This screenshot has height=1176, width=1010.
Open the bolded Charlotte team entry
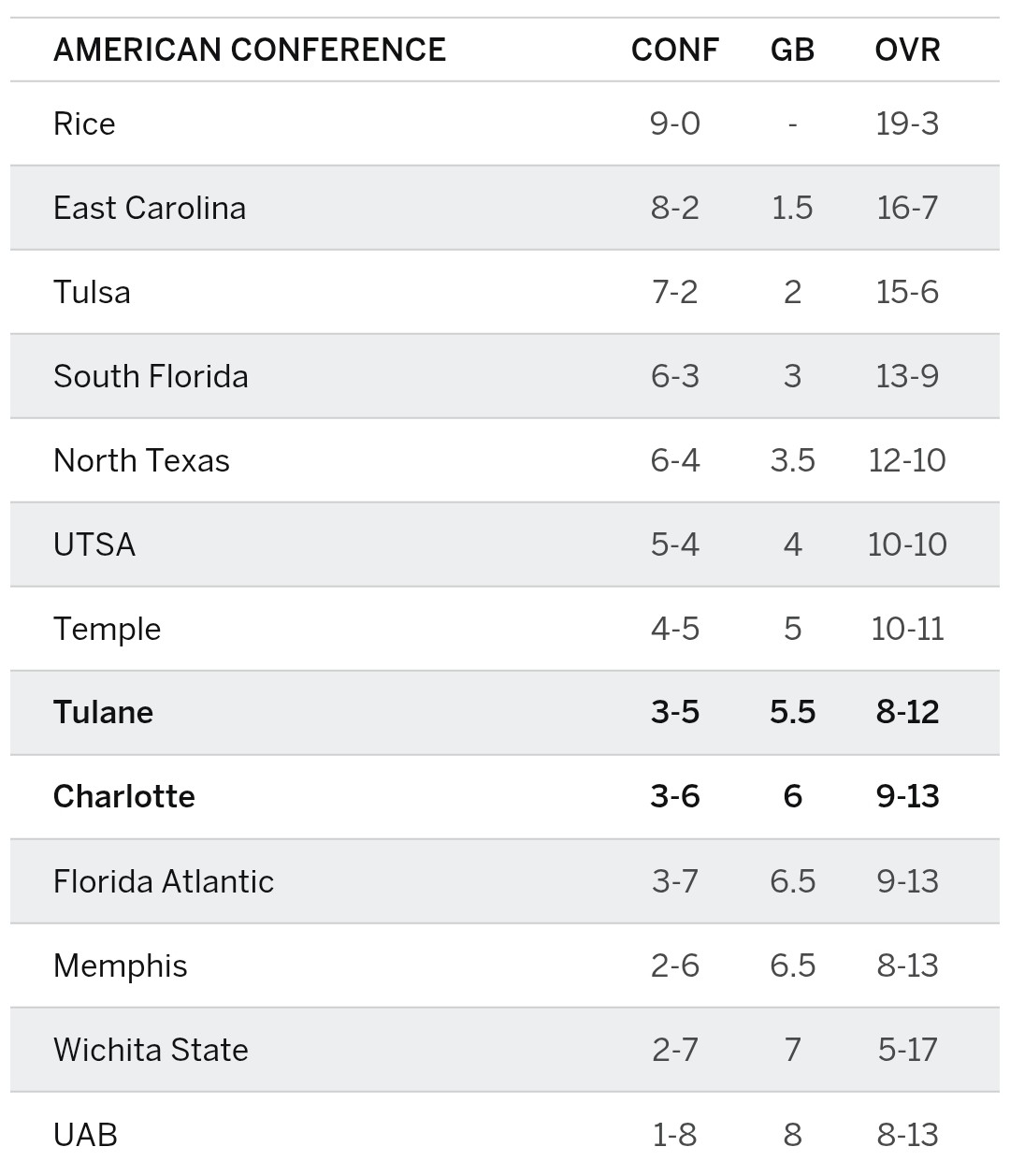click(x=124, y=797)
